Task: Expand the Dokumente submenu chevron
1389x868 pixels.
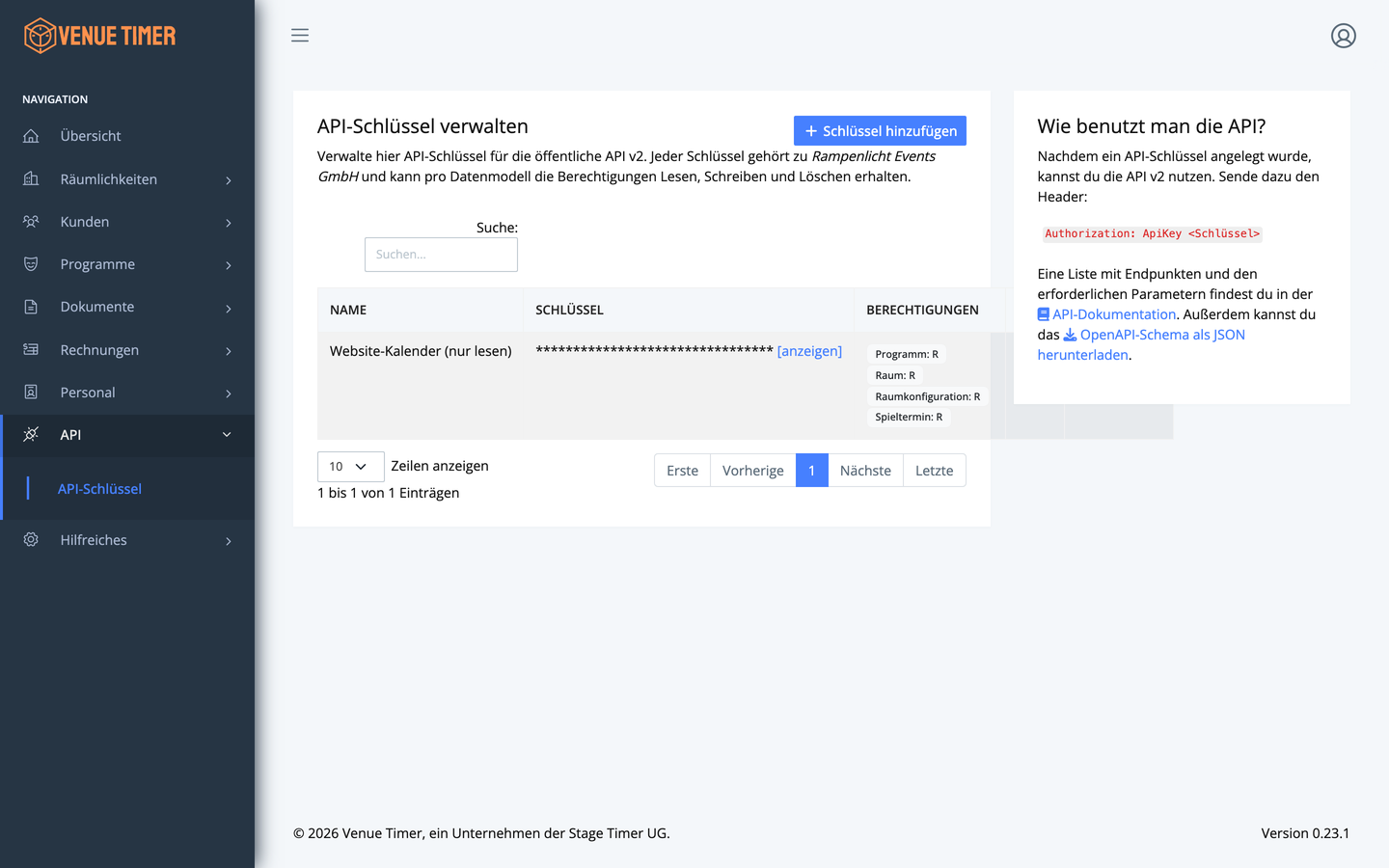Action: click(229, 309)
